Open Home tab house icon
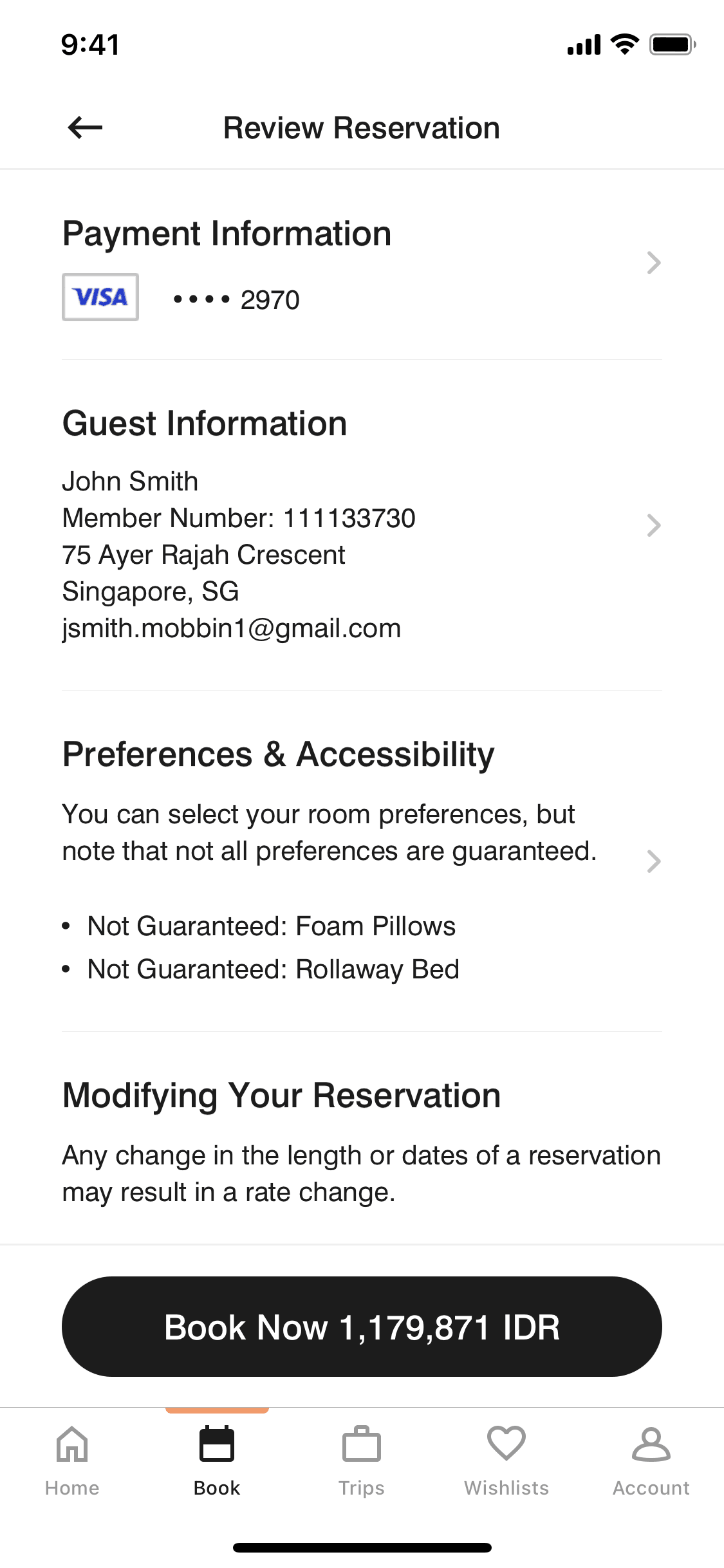Image resolution: width=724 pixels, height=1568 pixels. click(x=72, y=1444)
